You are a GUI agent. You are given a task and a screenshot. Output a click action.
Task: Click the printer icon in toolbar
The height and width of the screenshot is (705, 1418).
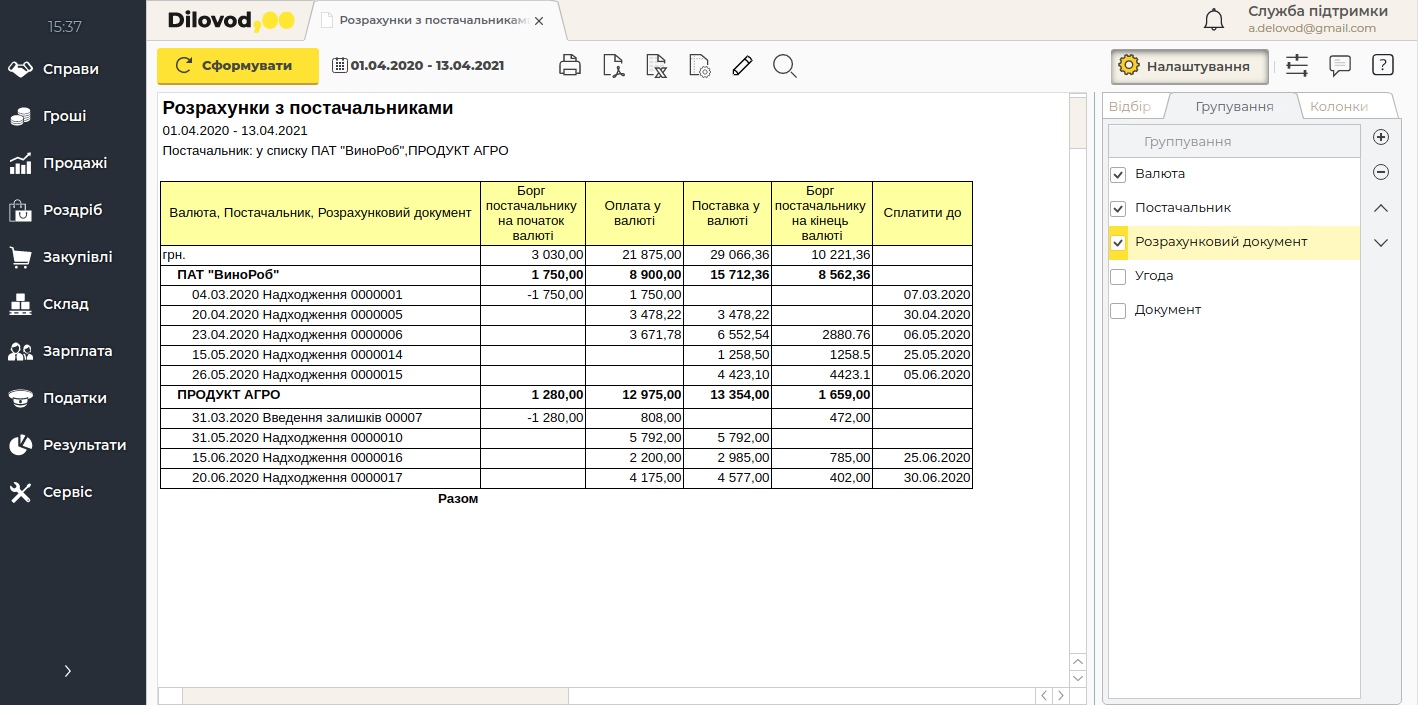570,66
